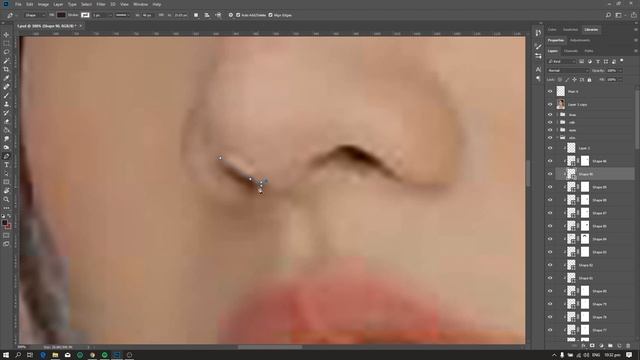The height and width of the screenshot is (360, 640).
Task: Lock layer position icon
Action: click(574, 80)
